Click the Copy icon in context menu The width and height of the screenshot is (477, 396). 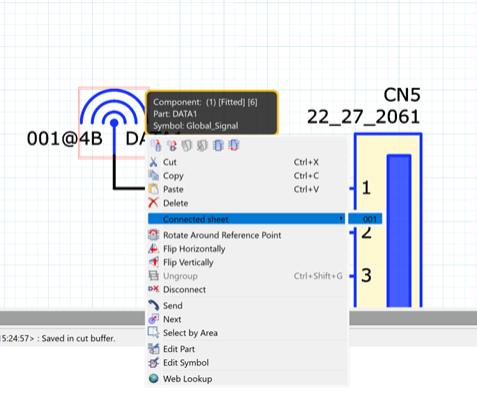click(x=153, y=175)
